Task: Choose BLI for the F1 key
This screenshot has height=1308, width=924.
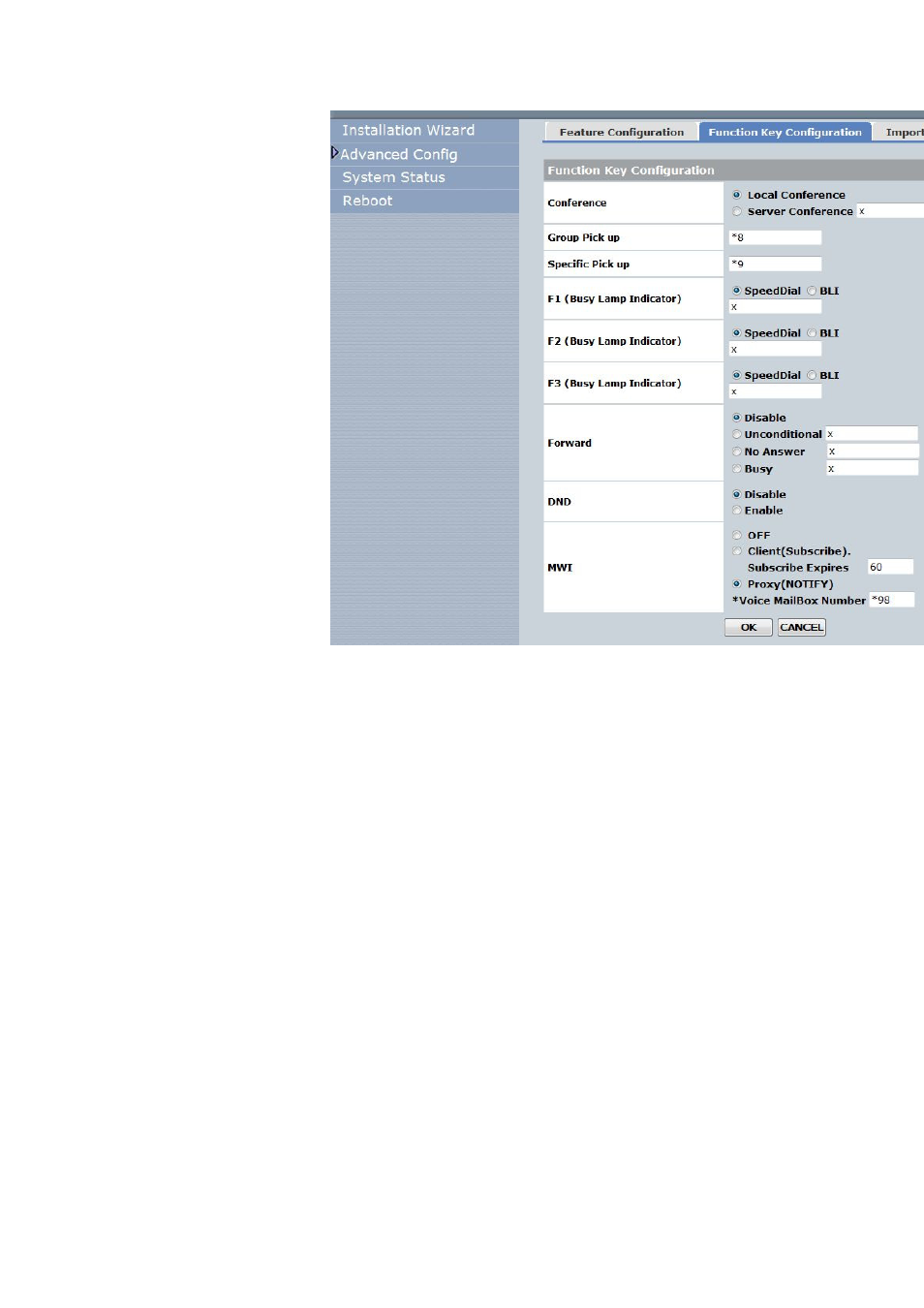Action: [x=812, y=291]
